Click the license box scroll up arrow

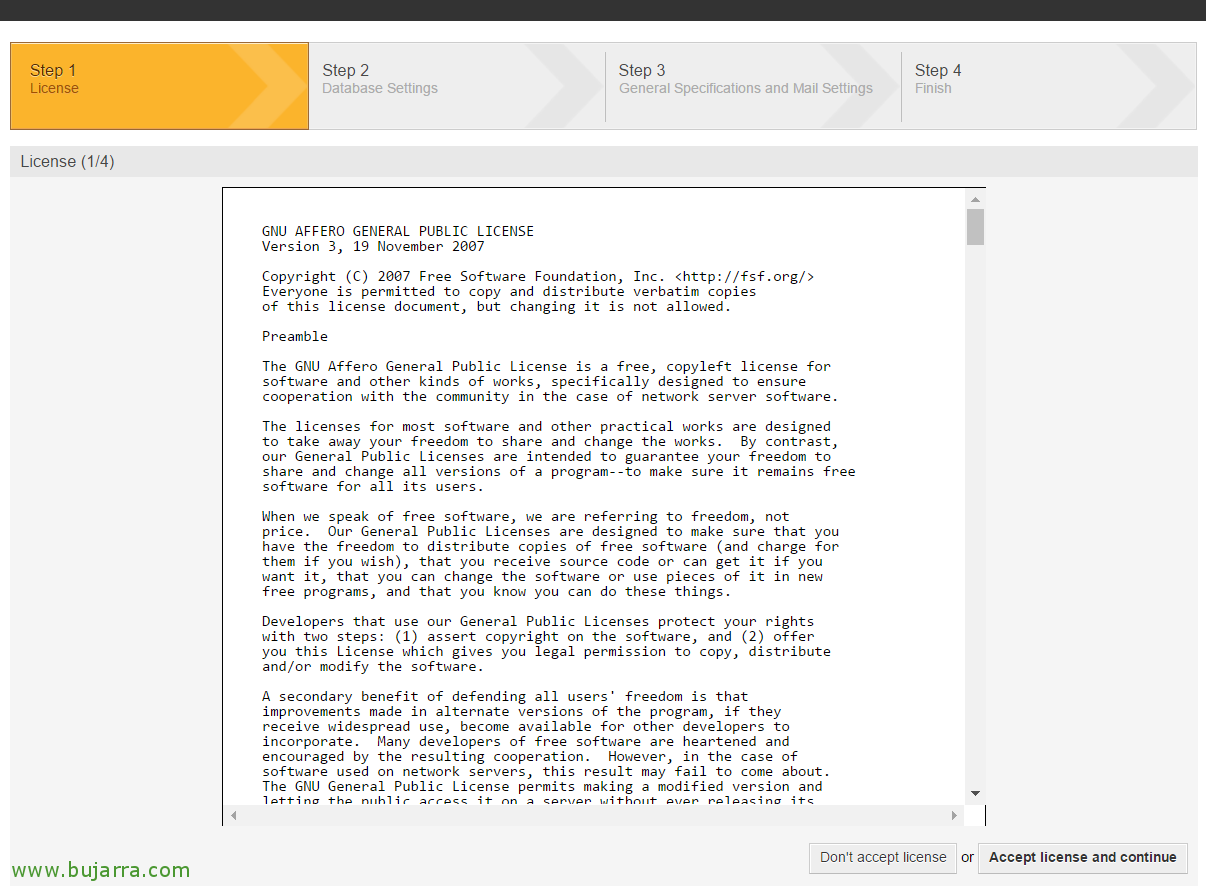pos(975,199)
